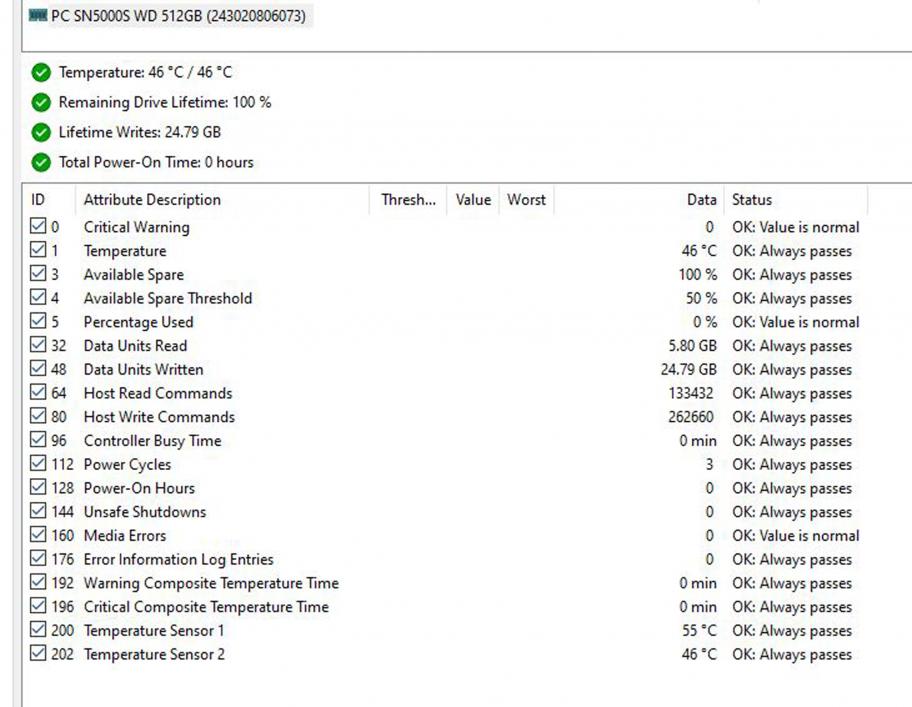The image size is (912, 707).
Task: Sort the list by Status column
Action: point(752,200)
